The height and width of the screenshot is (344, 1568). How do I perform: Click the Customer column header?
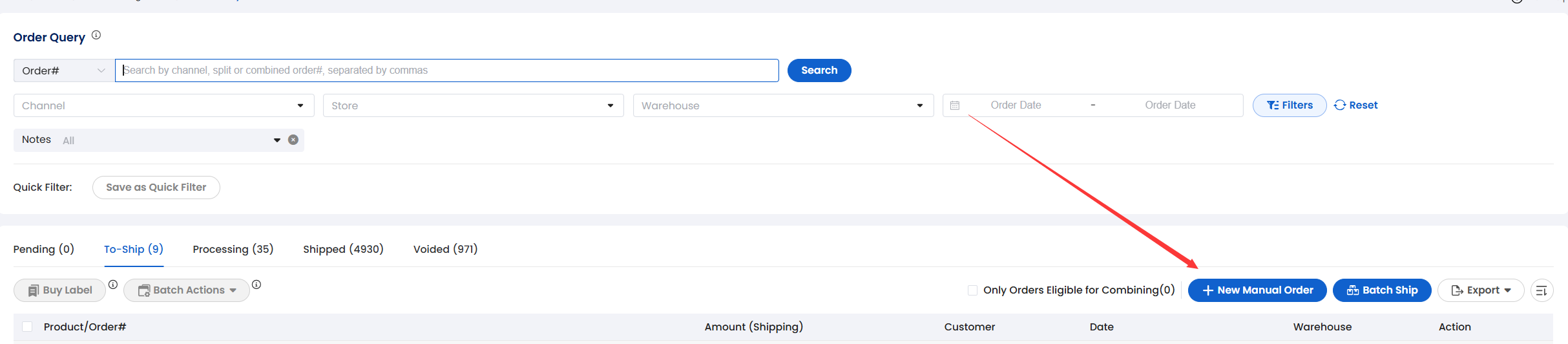tap(969, 327)
